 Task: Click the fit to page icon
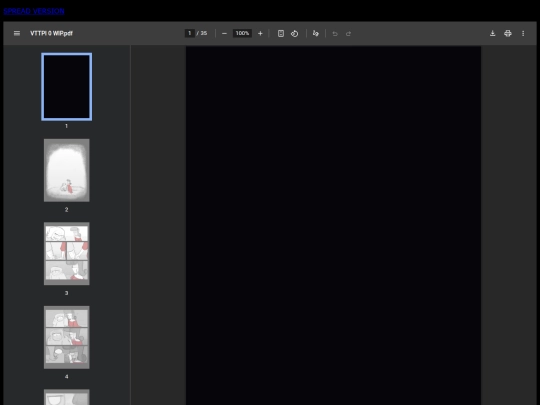(281, 33)
